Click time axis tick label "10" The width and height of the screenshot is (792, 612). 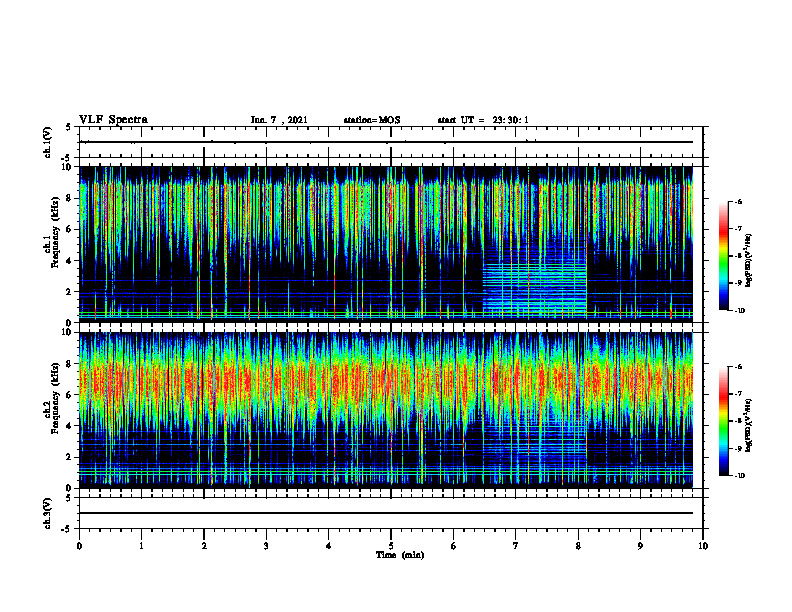[x=703, y=546]
